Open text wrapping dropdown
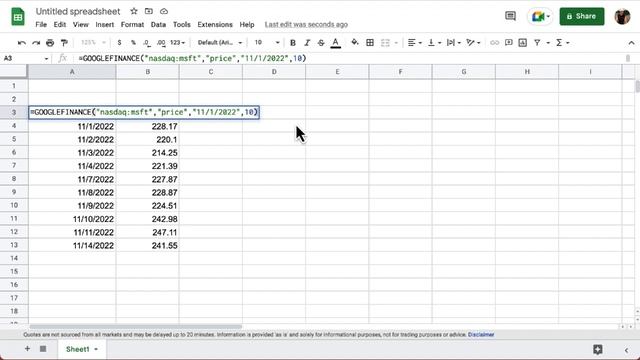This screenshot has height=360, width=640. click(x=453, y=42)
